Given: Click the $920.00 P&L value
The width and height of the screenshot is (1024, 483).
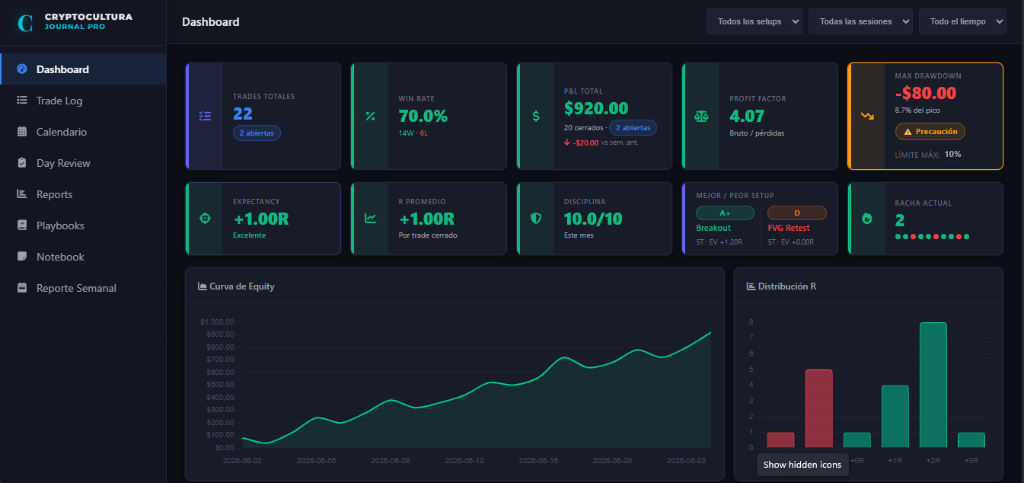Looking at the screenshot, I should point(596,108).
